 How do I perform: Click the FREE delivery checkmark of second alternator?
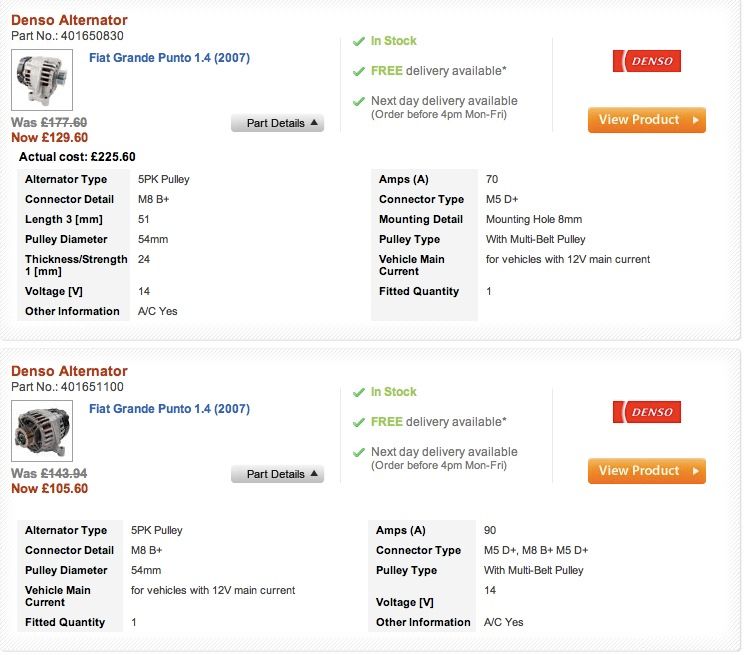pyautogui.click(x=358, y=422)
